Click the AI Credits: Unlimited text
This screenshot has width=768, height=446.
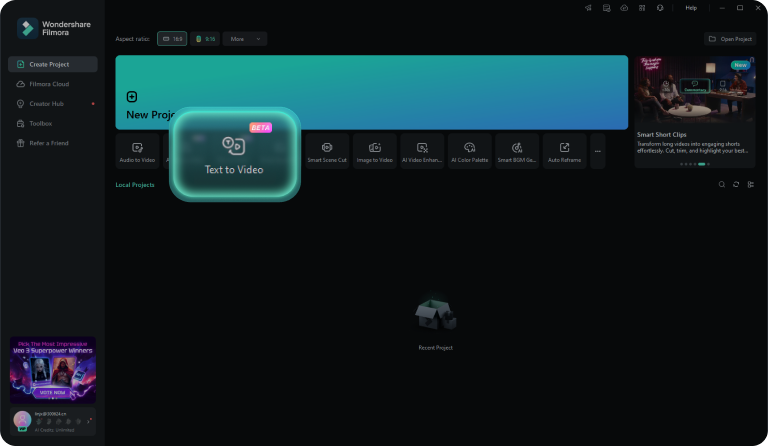click(x=54, y=430)
